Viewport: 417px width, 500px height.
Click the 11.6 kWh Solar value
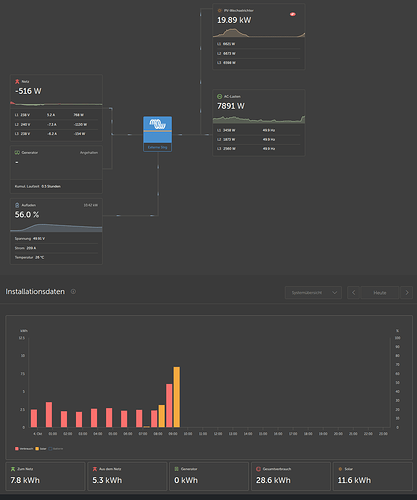354,480
